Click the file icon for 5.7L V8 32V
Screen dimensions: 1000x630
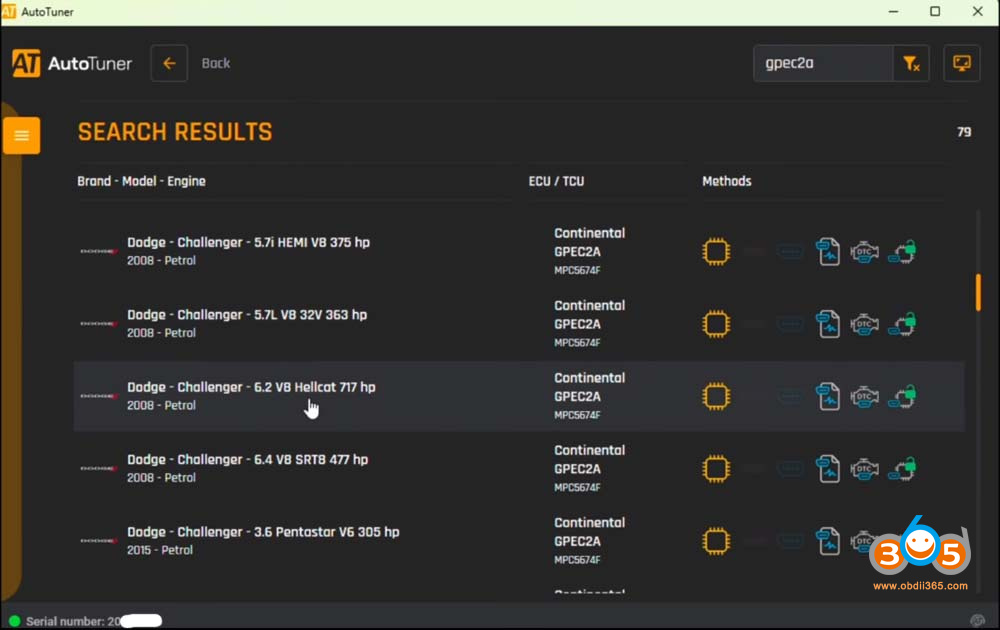pyautogui.click(x=828, y=324)
